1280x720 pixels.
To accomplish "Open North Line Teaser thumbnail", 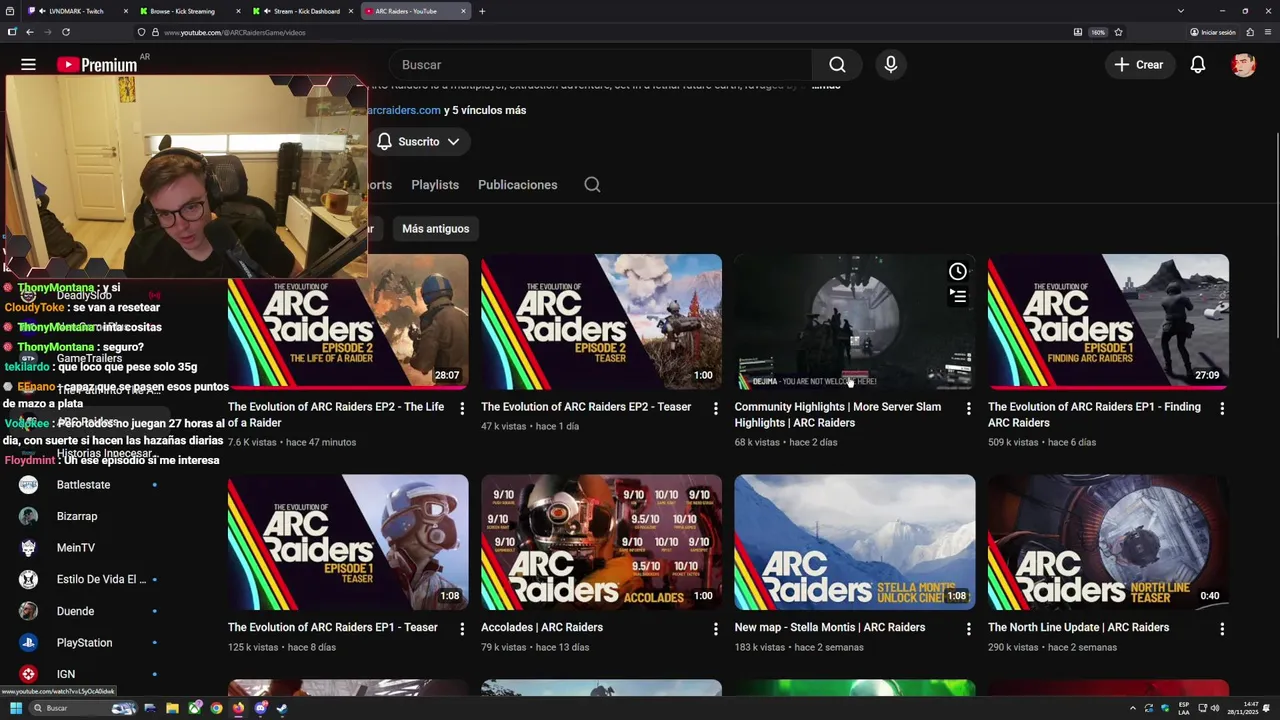I will point(1108,542).
